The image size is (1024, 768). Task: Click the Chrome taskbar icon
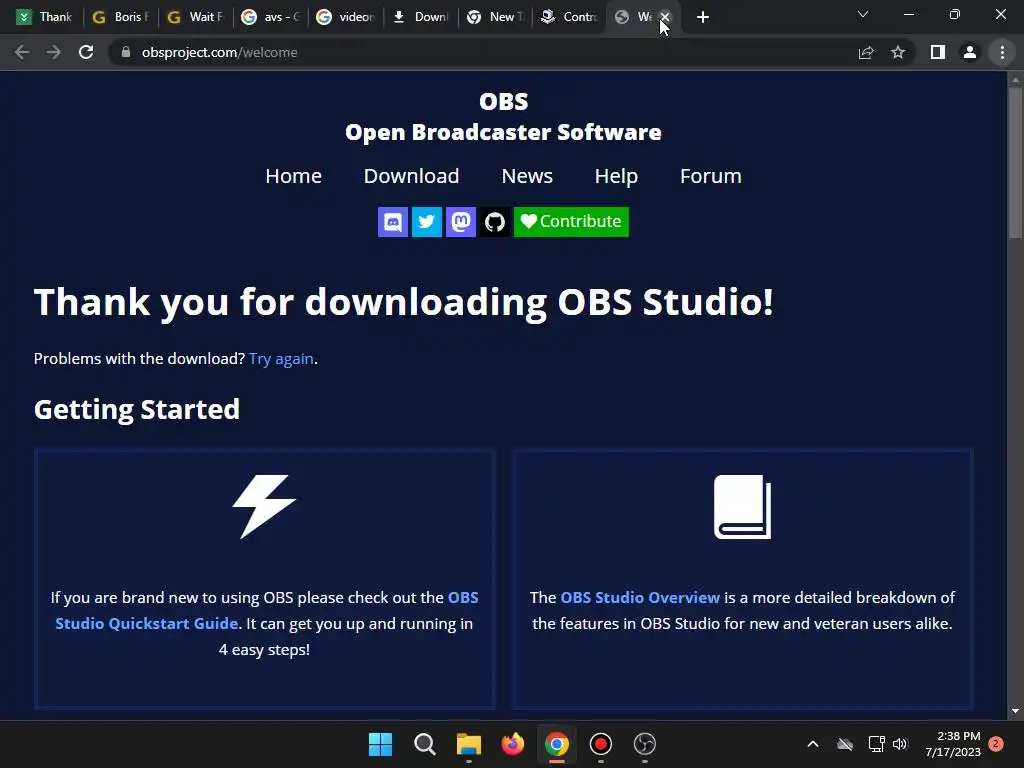556,744
